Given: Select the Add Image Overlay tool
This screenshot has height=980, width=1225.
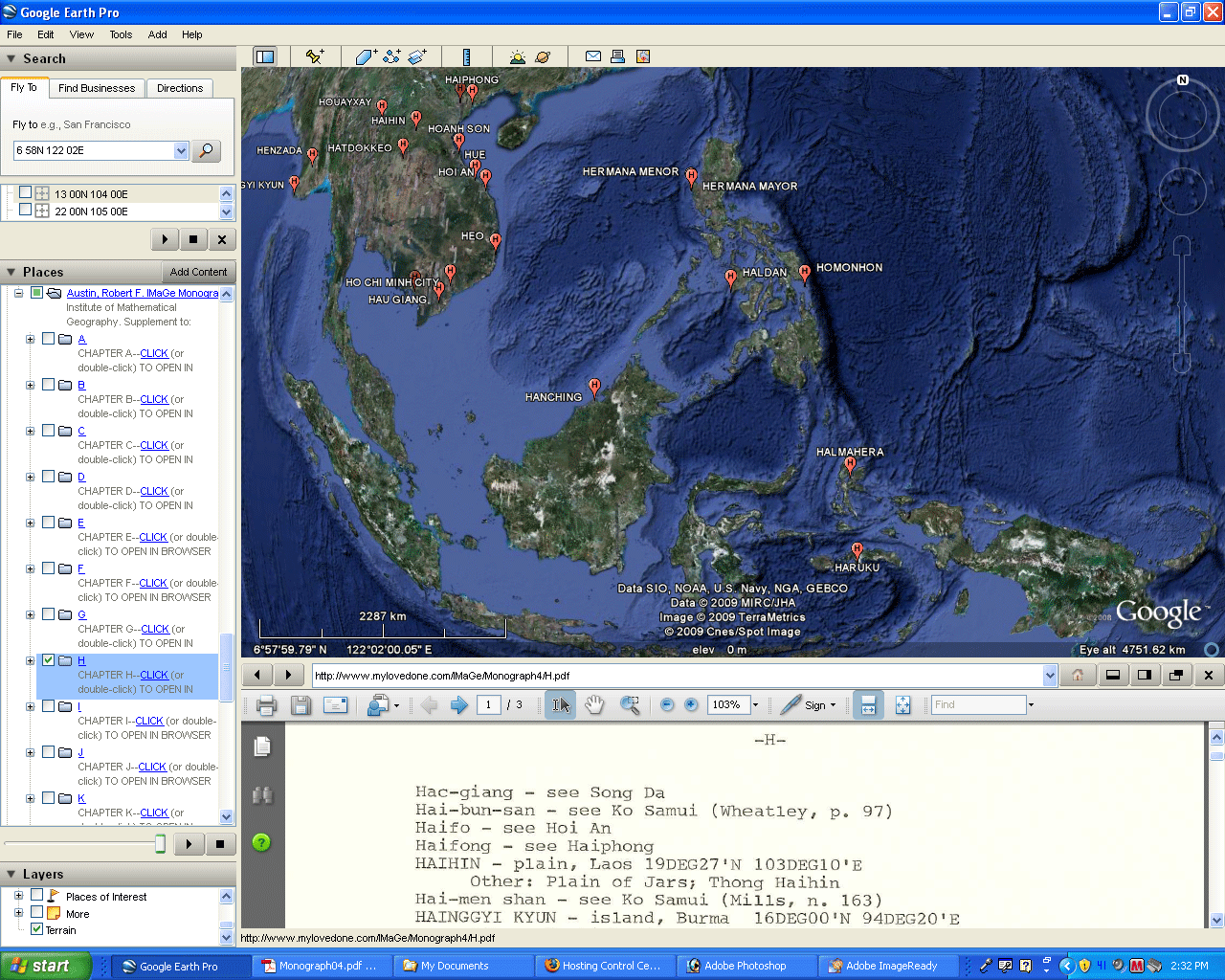Looking at the screenshot, I should (417, 56).
